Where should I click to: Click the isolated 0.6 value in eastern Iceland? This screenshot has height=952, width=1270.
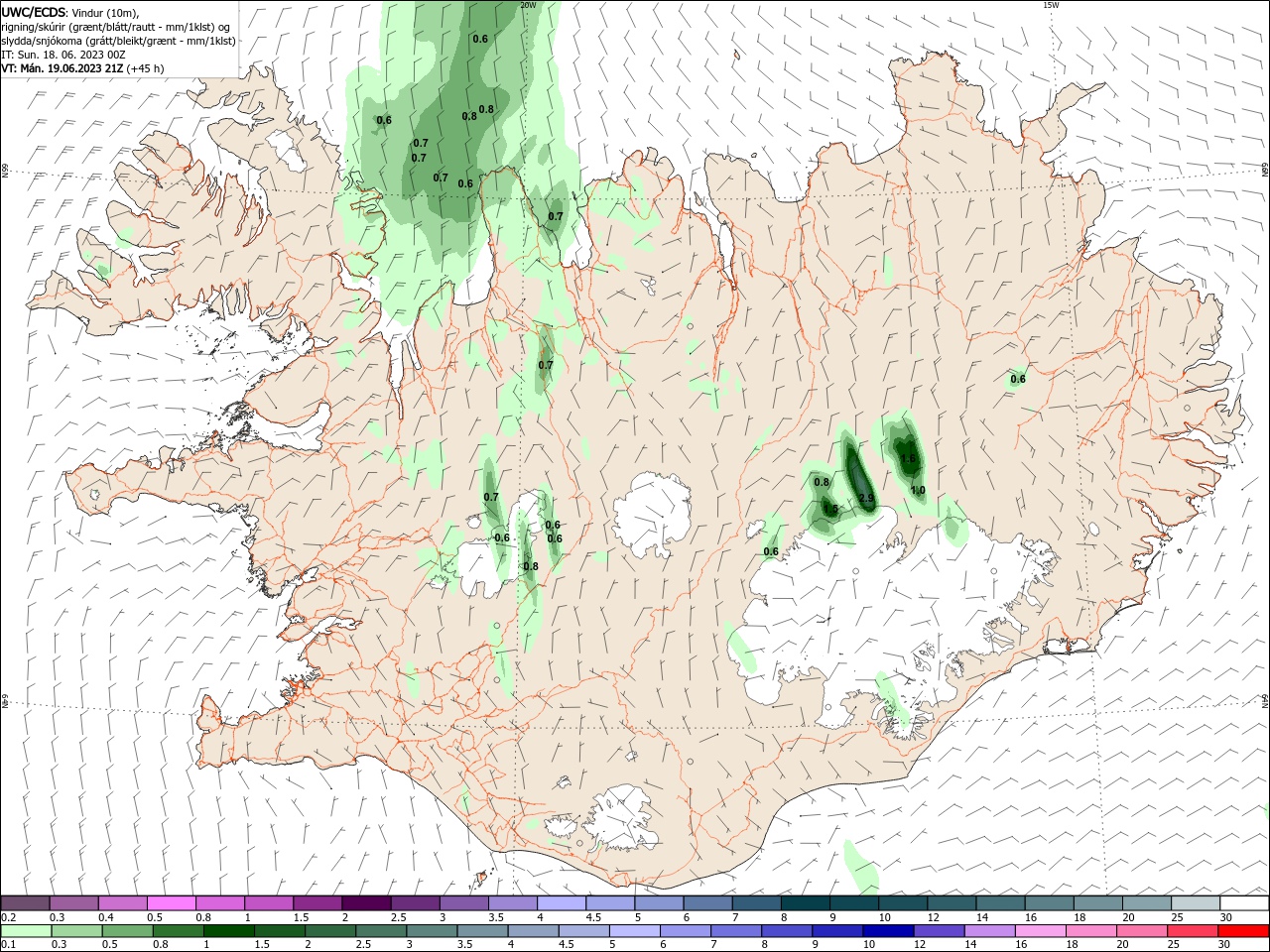(x=1018, y=379)
